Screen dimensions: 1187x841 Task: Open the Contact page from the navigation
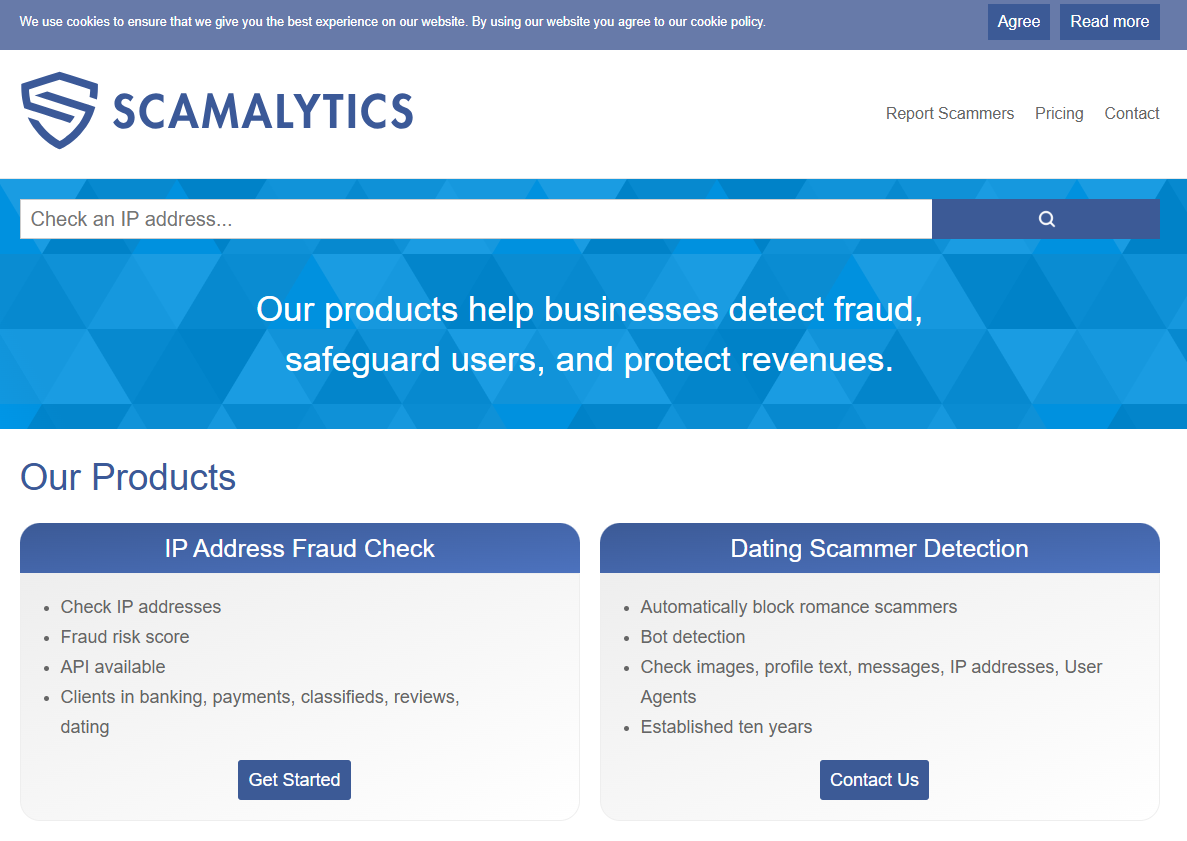pos(1131,113)
